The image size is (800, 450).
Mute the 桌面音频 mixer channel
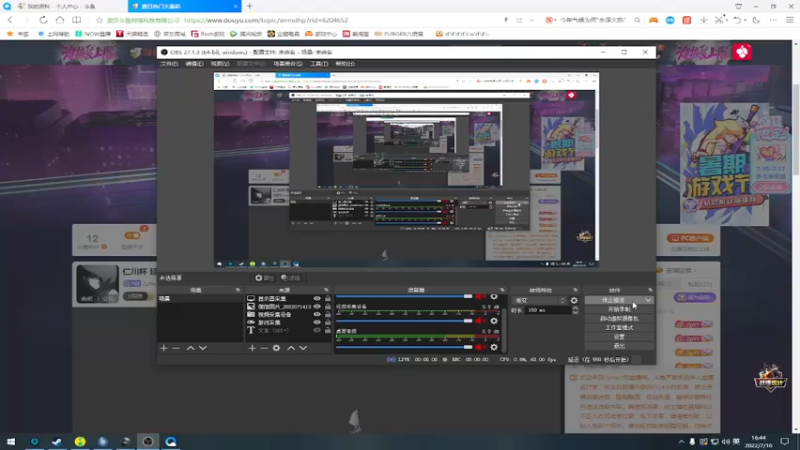click(480, 347)
